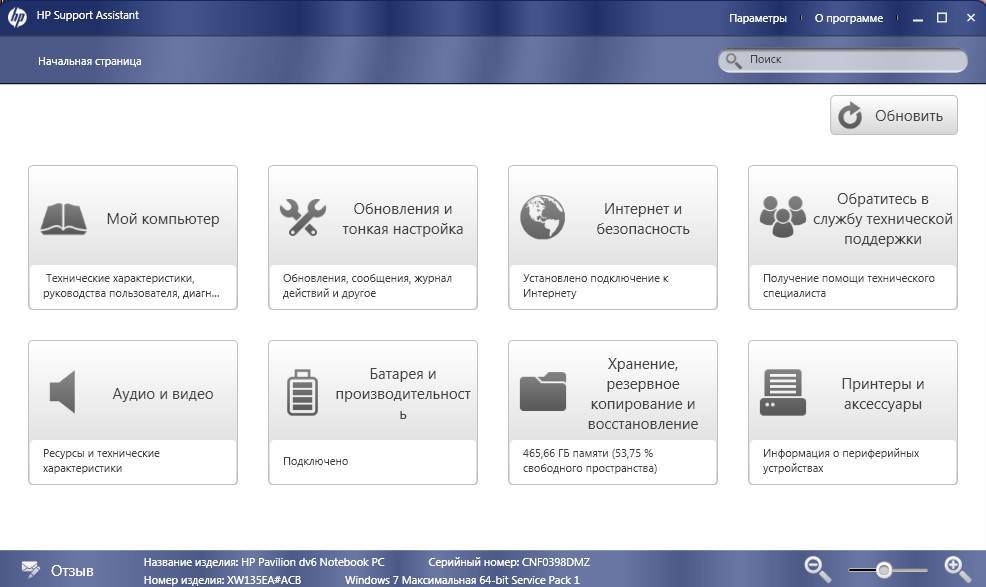Open the speaker Audio and video icon
Screen dimensions: 986x587
click(63, 392)
